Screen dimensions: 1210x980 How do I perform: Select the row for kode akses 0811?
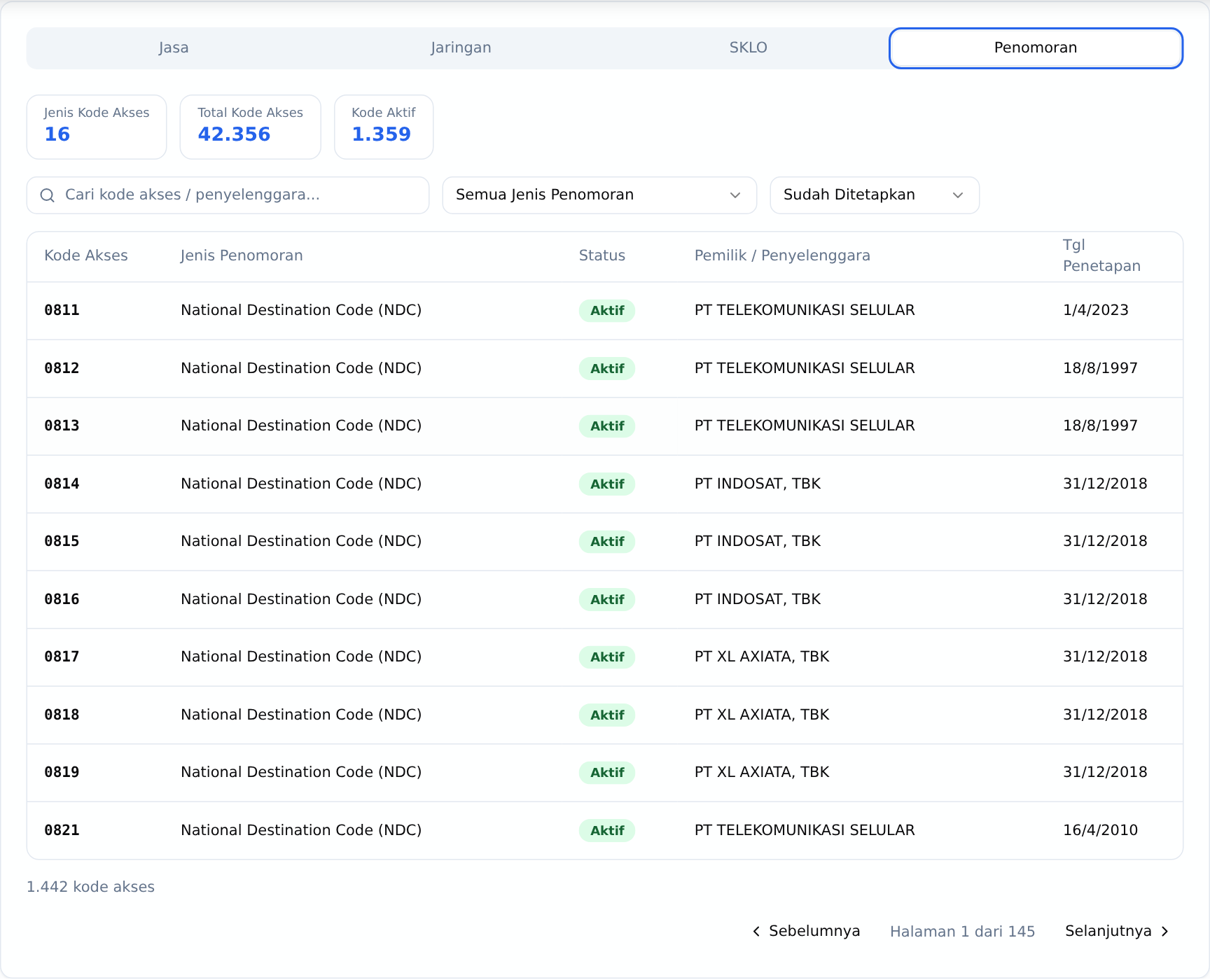[x=605, y=311]
